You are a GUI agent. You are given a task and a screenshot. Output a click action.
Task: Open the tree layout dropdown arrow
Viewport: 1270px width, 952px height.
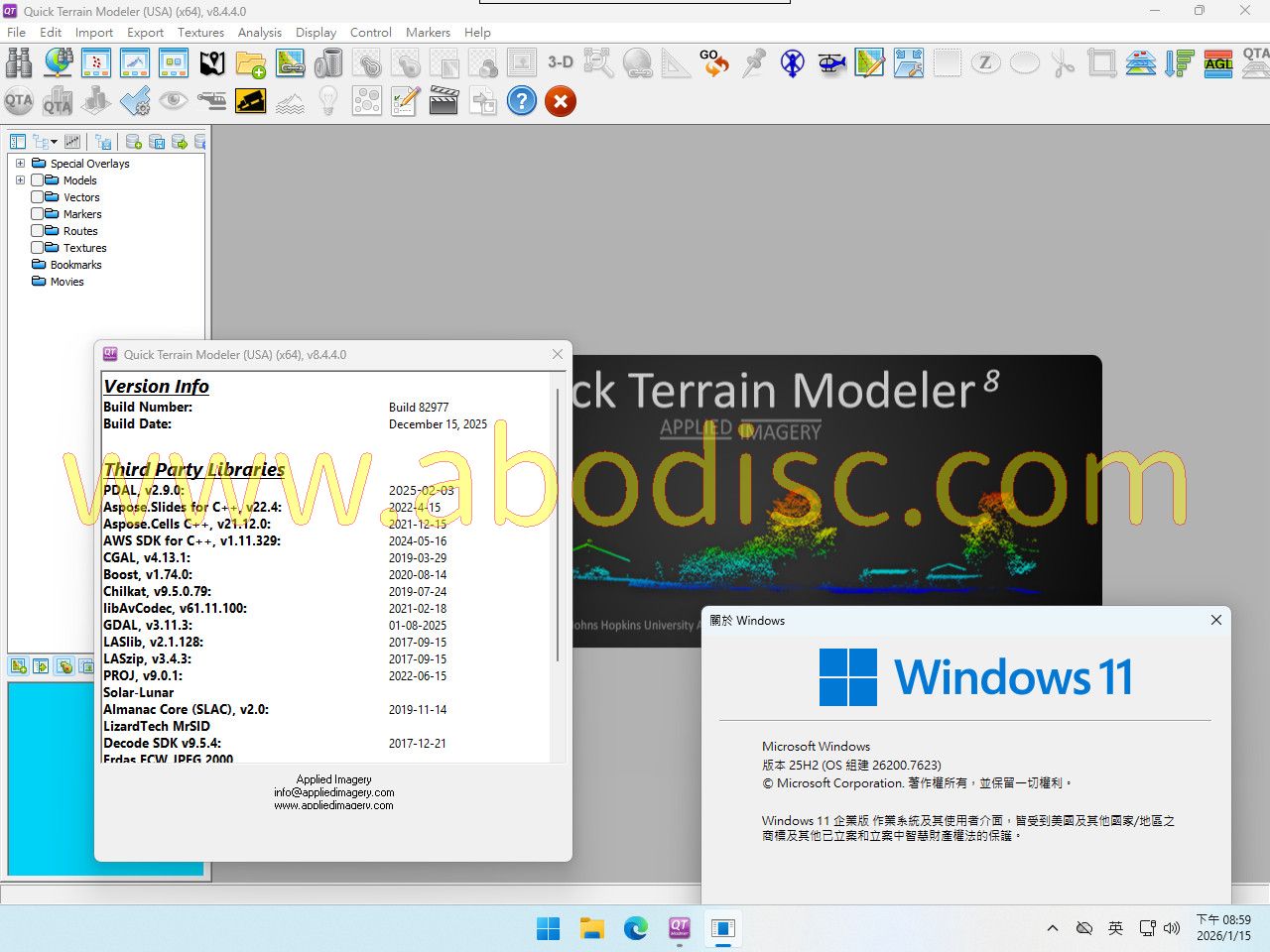(54, 142)
